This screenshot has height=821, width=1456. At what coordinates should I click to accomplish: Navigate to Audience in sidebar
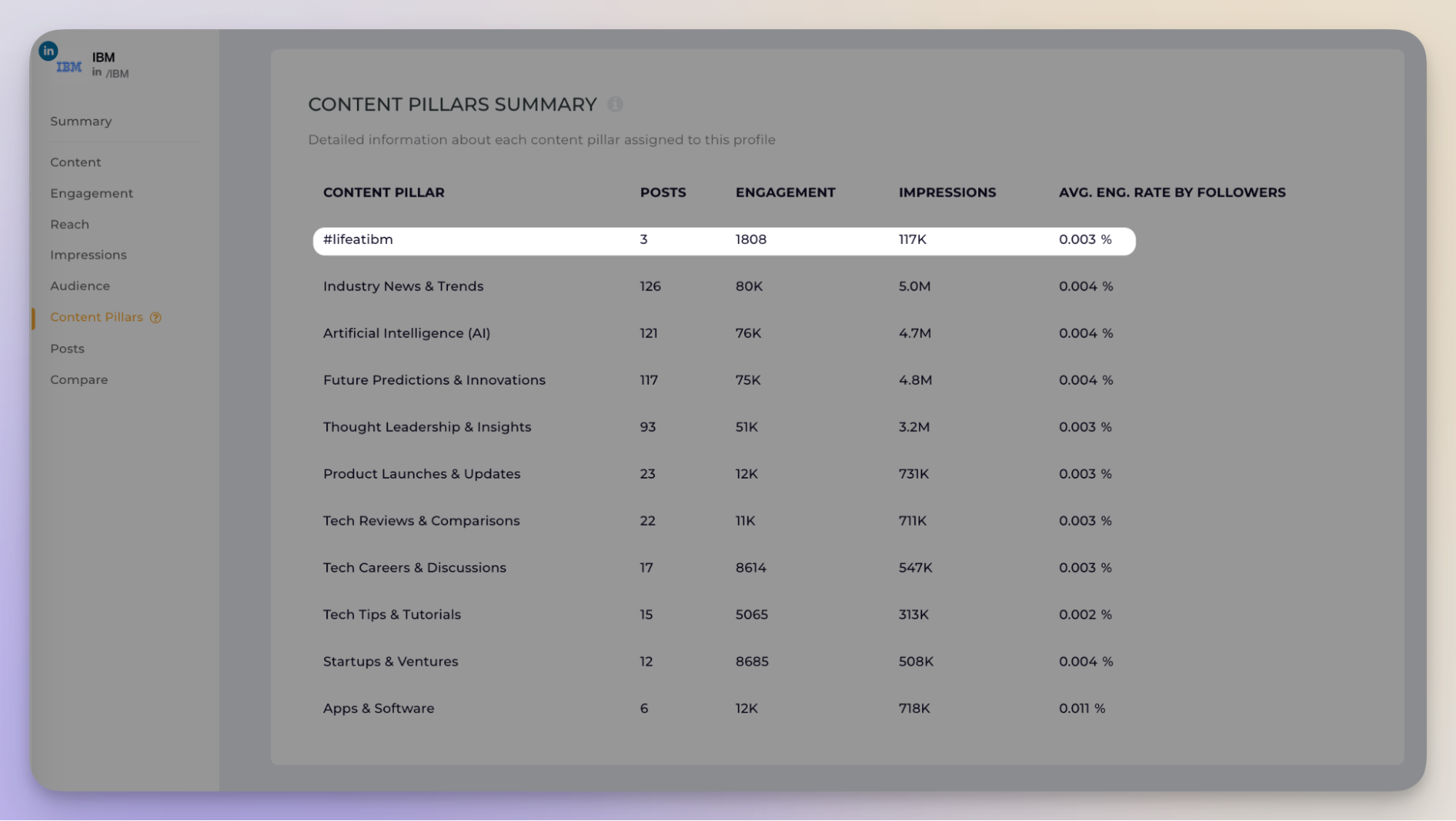pos(80,286)
